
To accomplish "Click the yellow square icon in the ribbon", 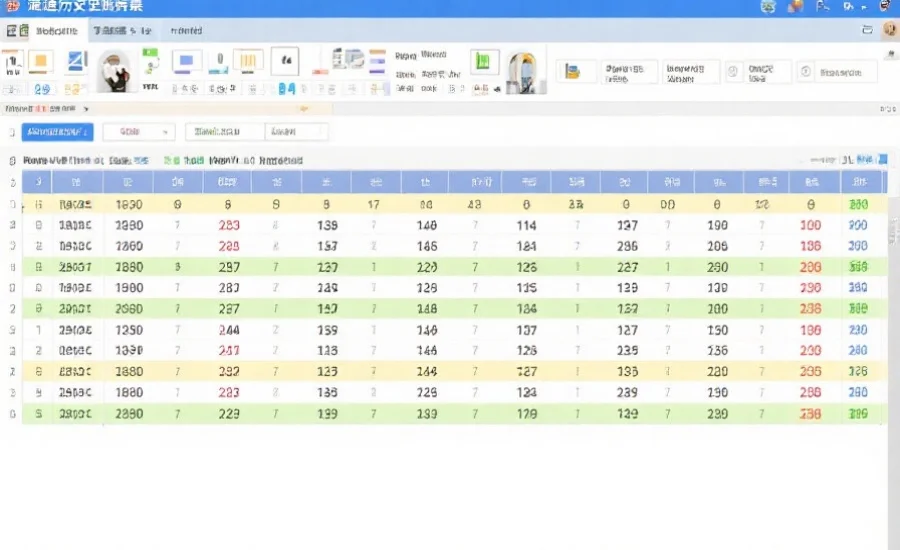I will 40,64.
